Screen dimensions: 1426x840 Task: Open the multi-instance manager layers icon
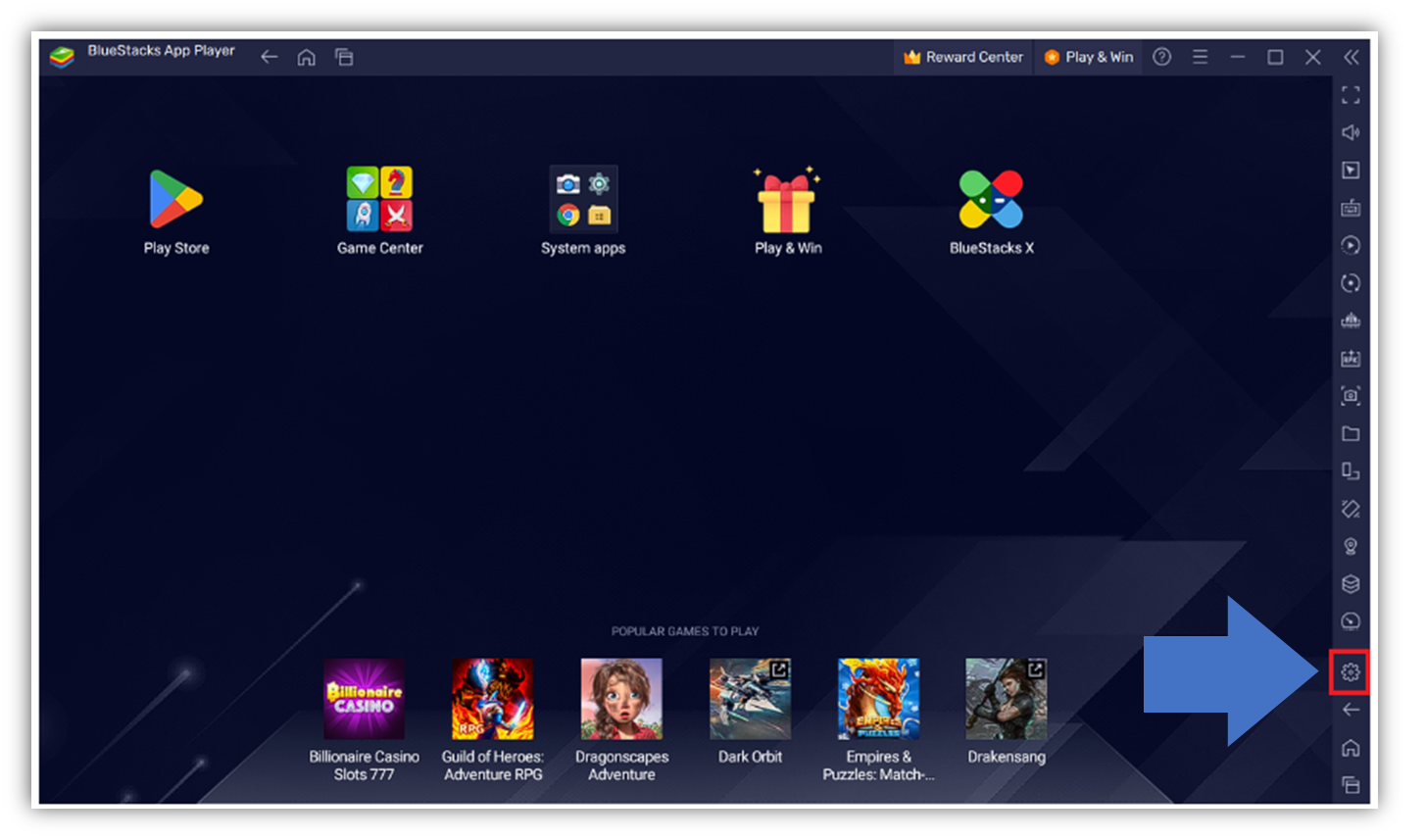(x=1351, y=584)
